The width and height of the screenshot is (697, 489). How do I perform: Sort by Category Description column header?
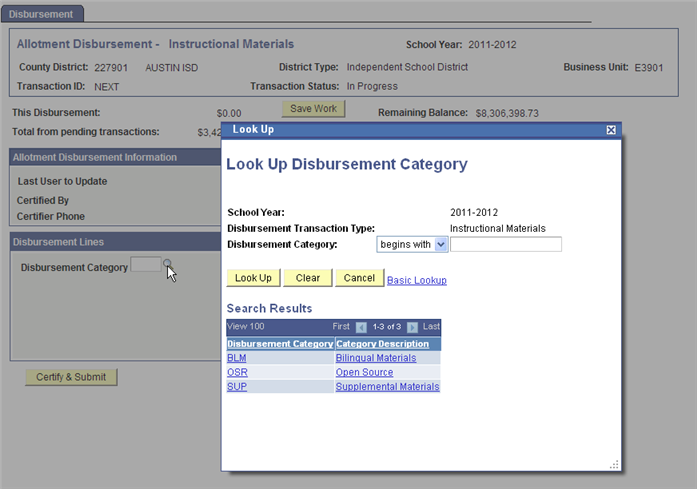pyautogui.click(x=382, y=344)
